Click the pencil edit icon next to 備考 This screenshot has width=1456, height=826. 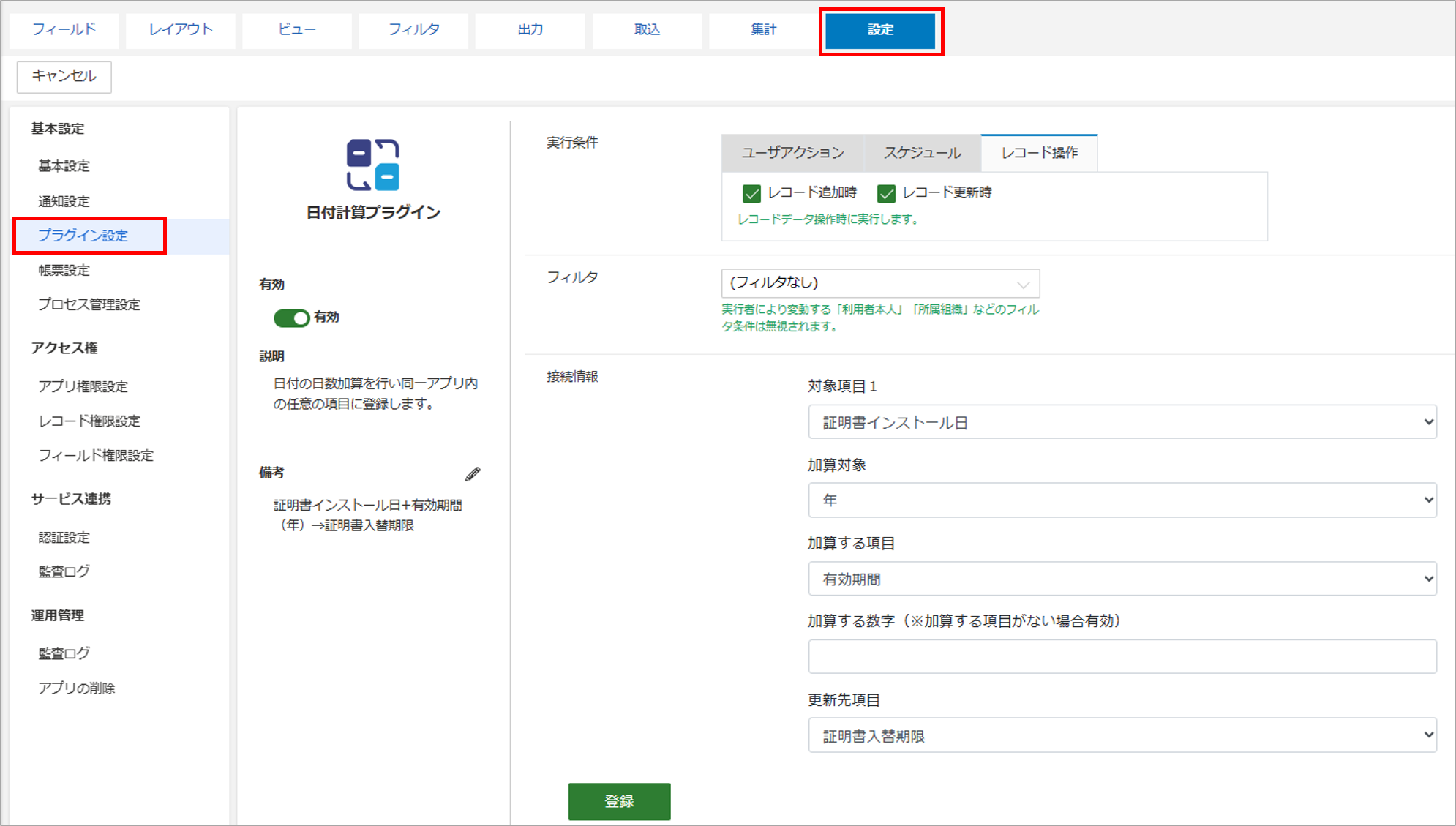click(x=473, y=474)
